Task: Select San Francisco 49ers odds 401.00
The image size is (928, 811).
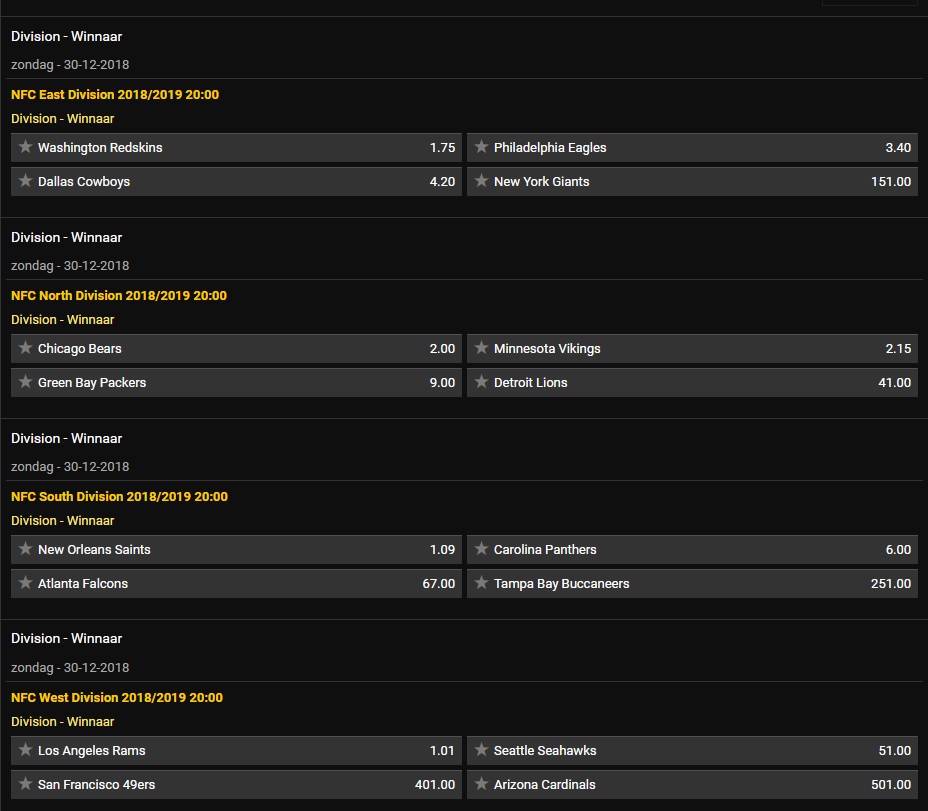Action: tap(434, 784)
